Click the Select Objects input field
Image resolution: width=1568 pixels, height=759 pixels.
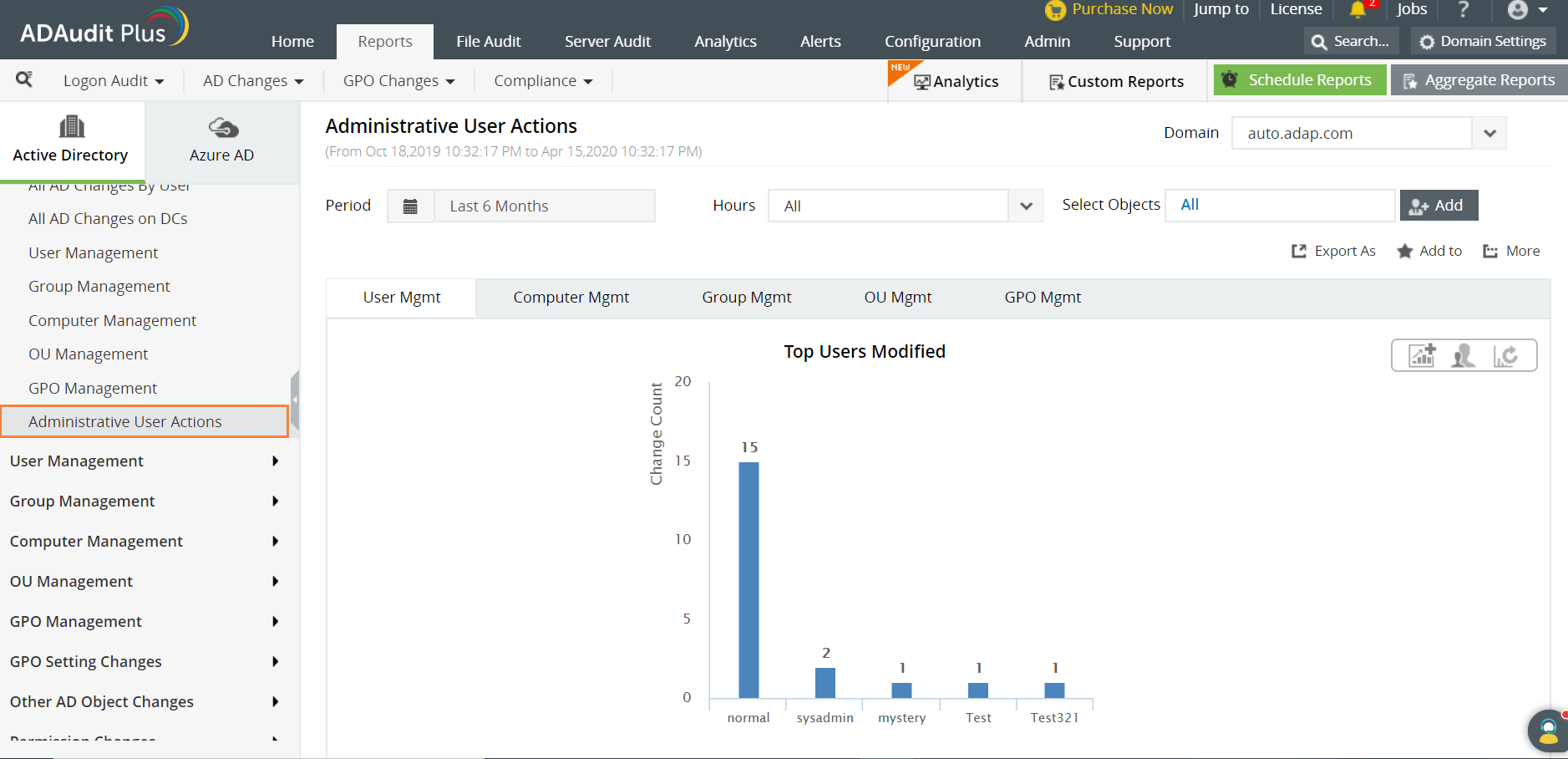(x=1280, y=205)
